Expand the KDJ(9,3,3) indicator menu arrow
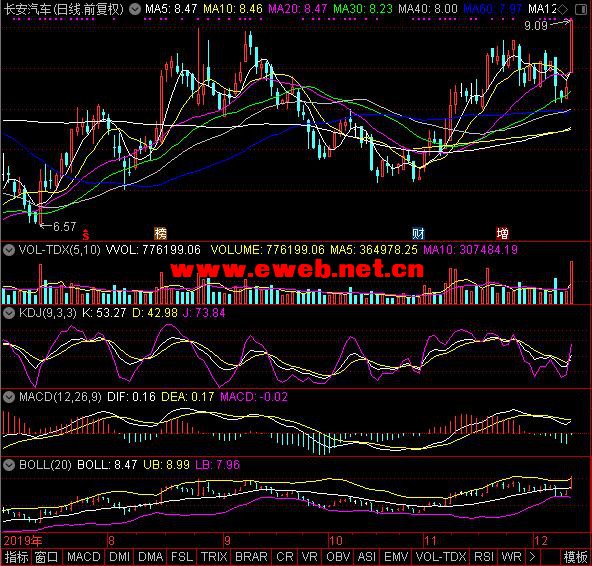The height and width of the screenshot is (566, 592). point(9,313)
